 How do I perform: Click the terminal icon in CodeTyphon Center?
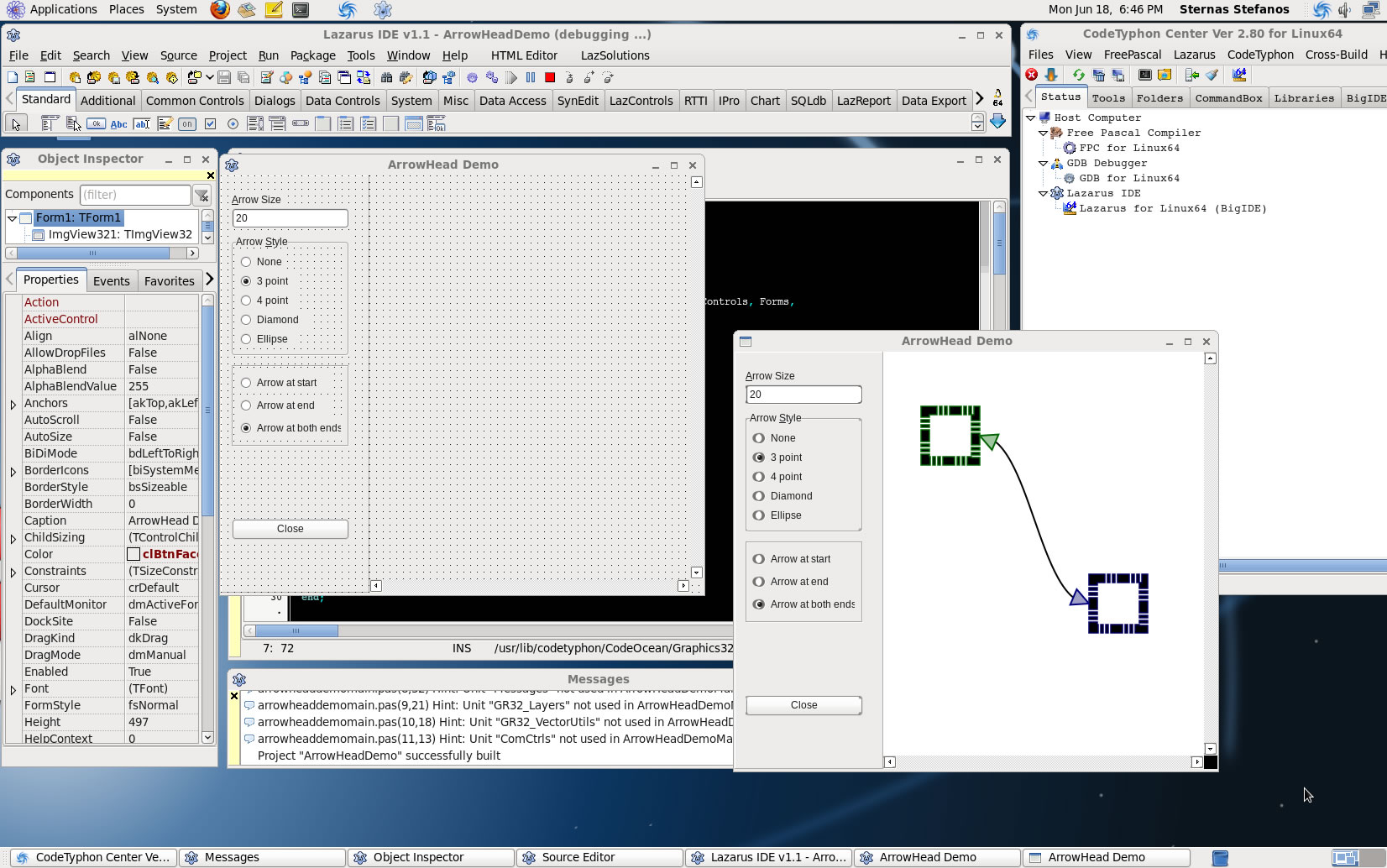point(1144,75)
